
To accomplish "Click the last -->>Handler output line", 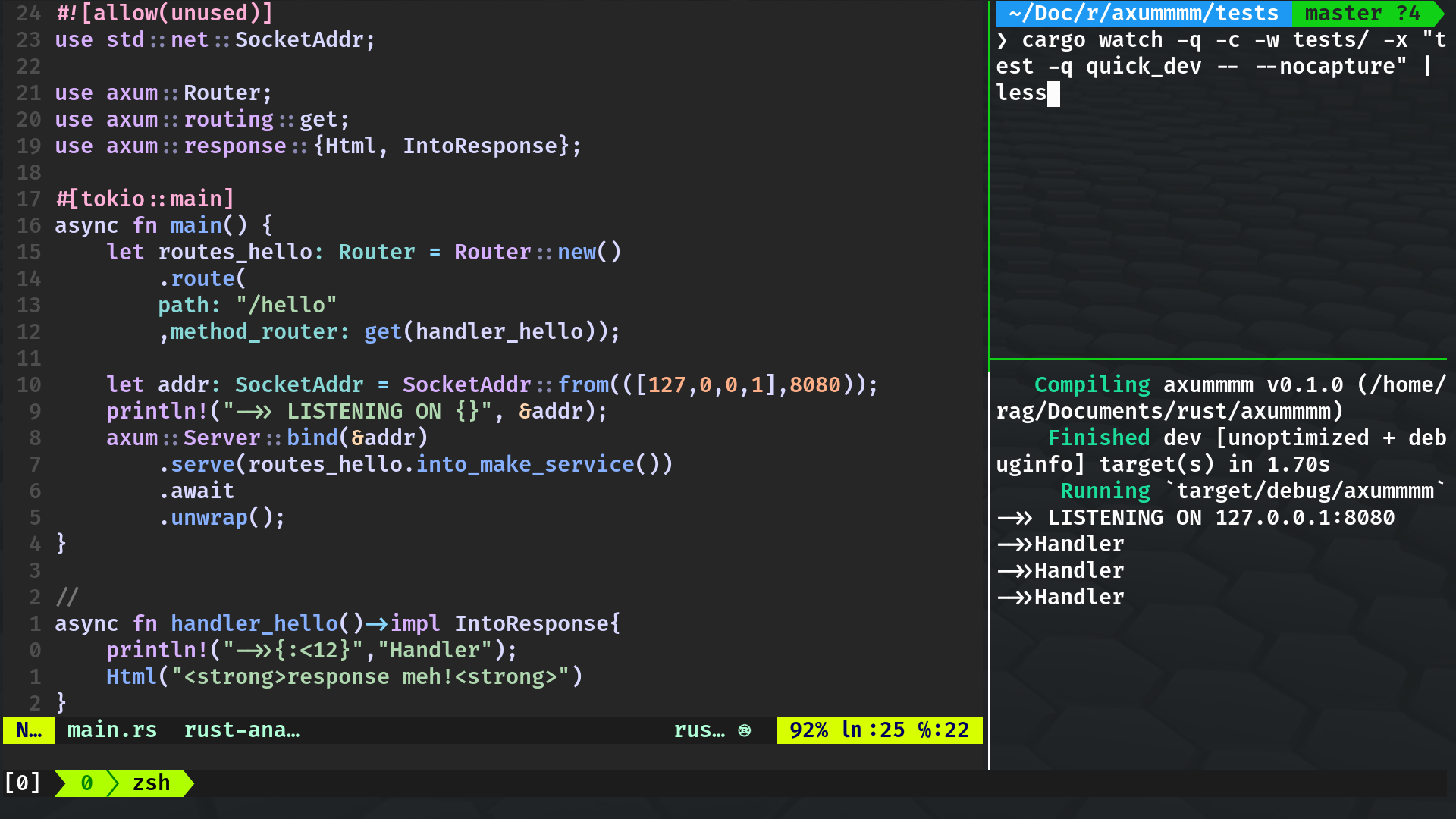I will 1060,598.
